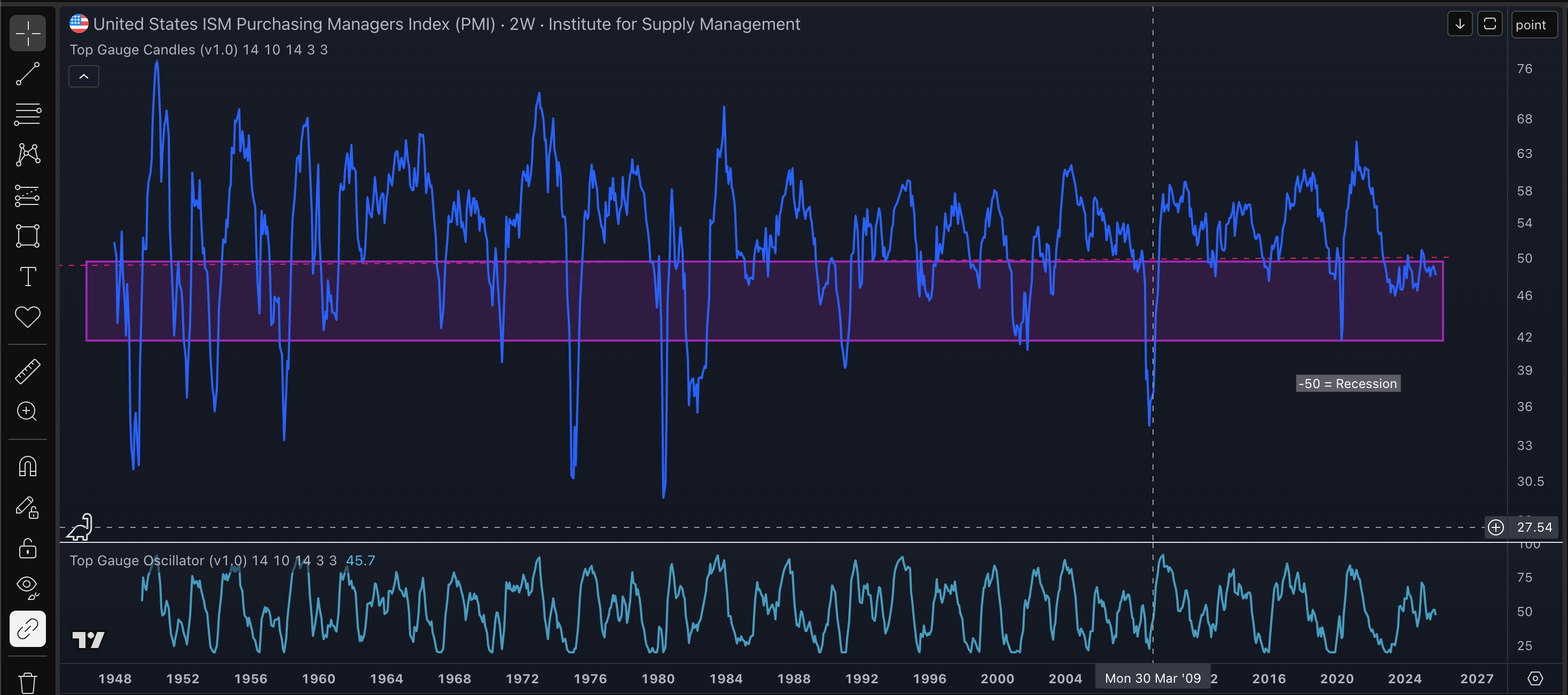Open the down arrow menu beside the fullscreen button
Screen dimensions: 1568x695
point(1460,25)
